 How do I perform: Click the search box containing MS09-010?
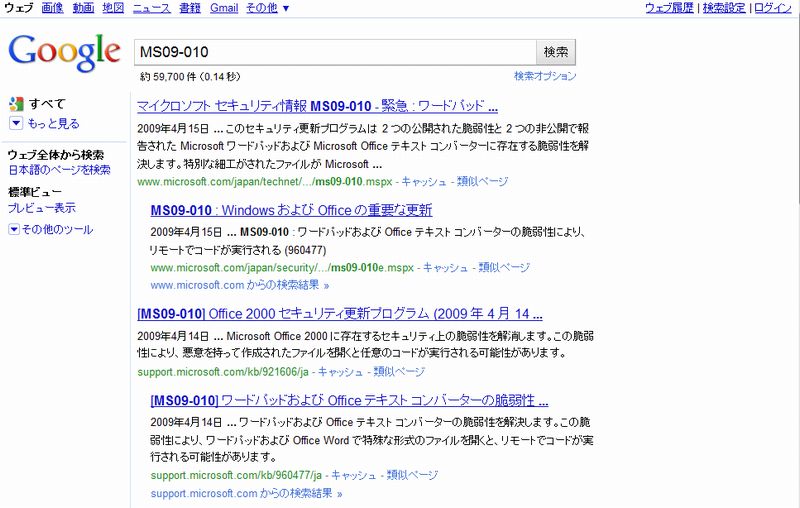(x=335, y=52)
